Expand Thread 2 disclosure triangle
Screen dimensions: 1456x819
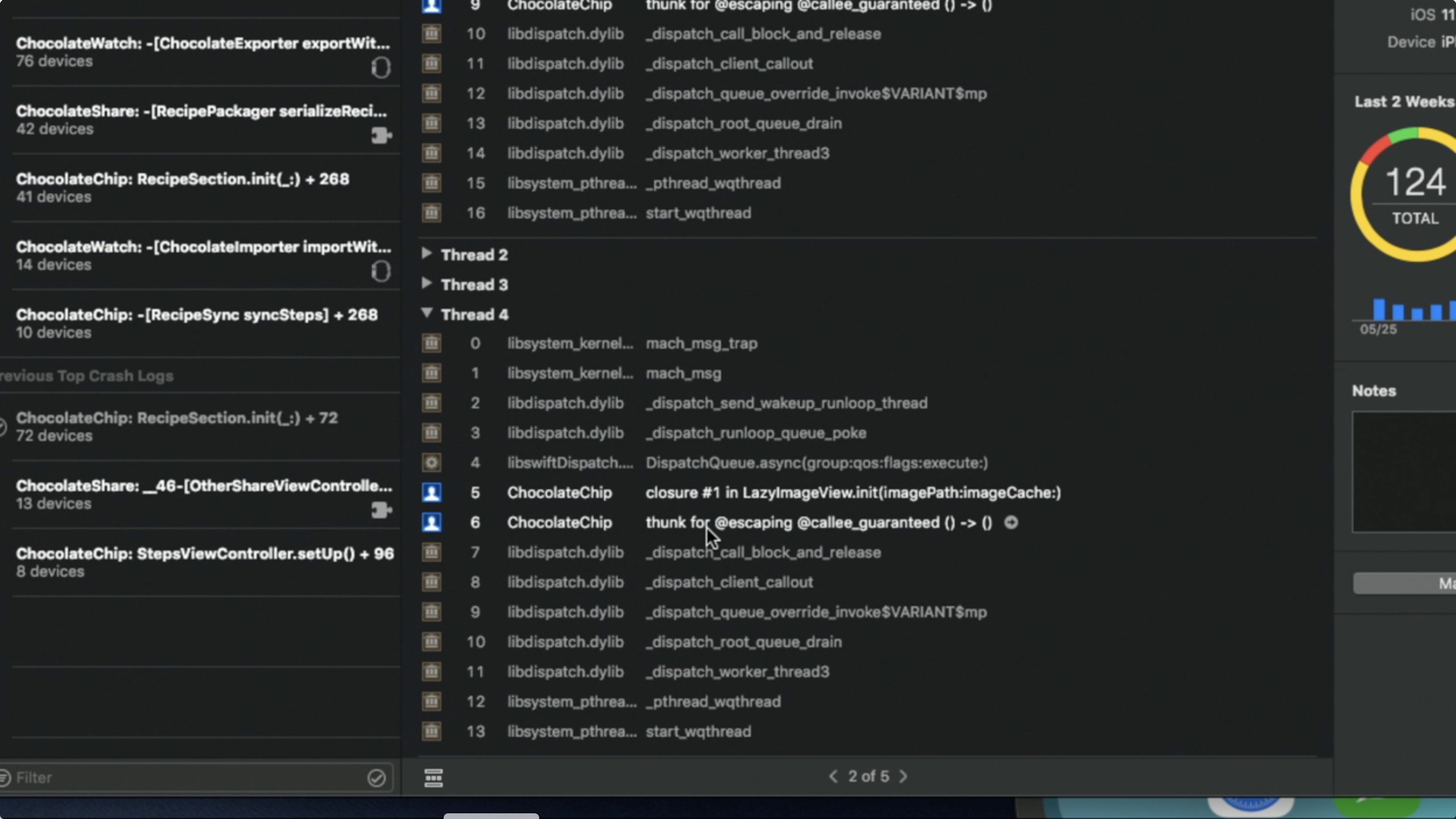[427, 254]
